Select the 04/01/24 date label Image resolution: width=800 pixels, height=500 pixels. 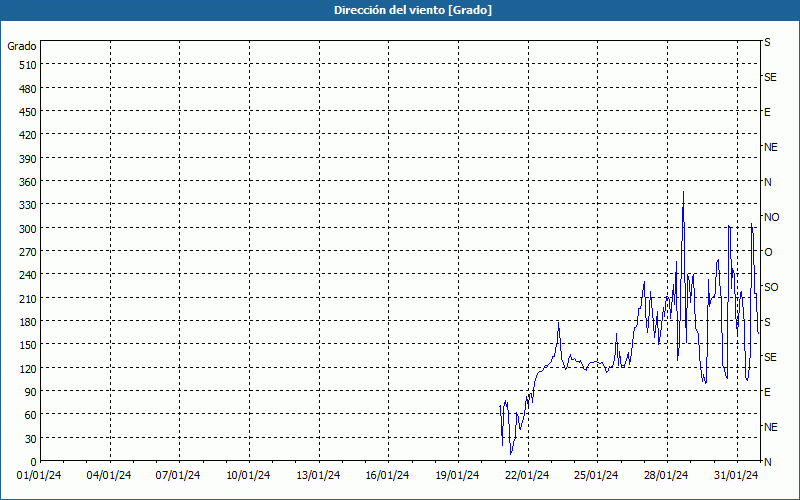point(109,476)
